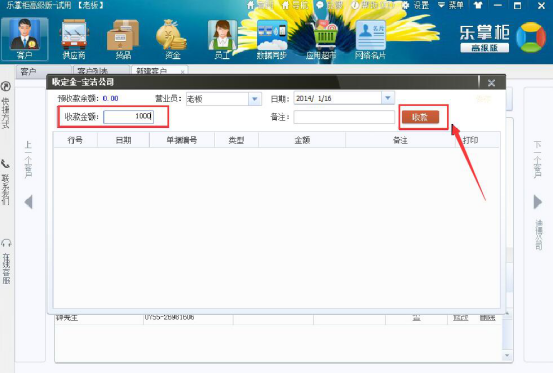Image resolution: width=554 pixels, height=374 pixels.
Task: Go to previous customer with left arrow
Action: pos(29,202)
